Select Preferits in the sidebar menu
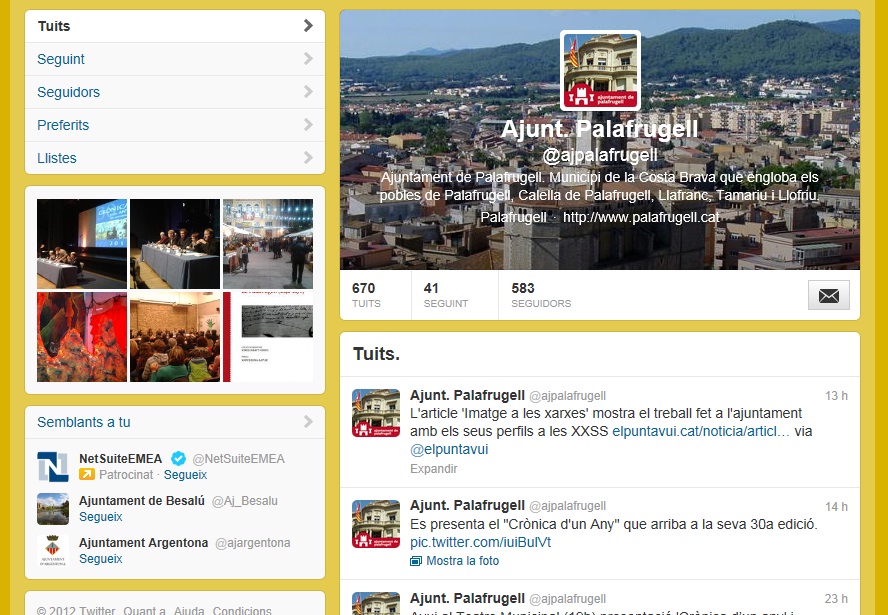This screenshot has height=615, width=888. [175, 125]
